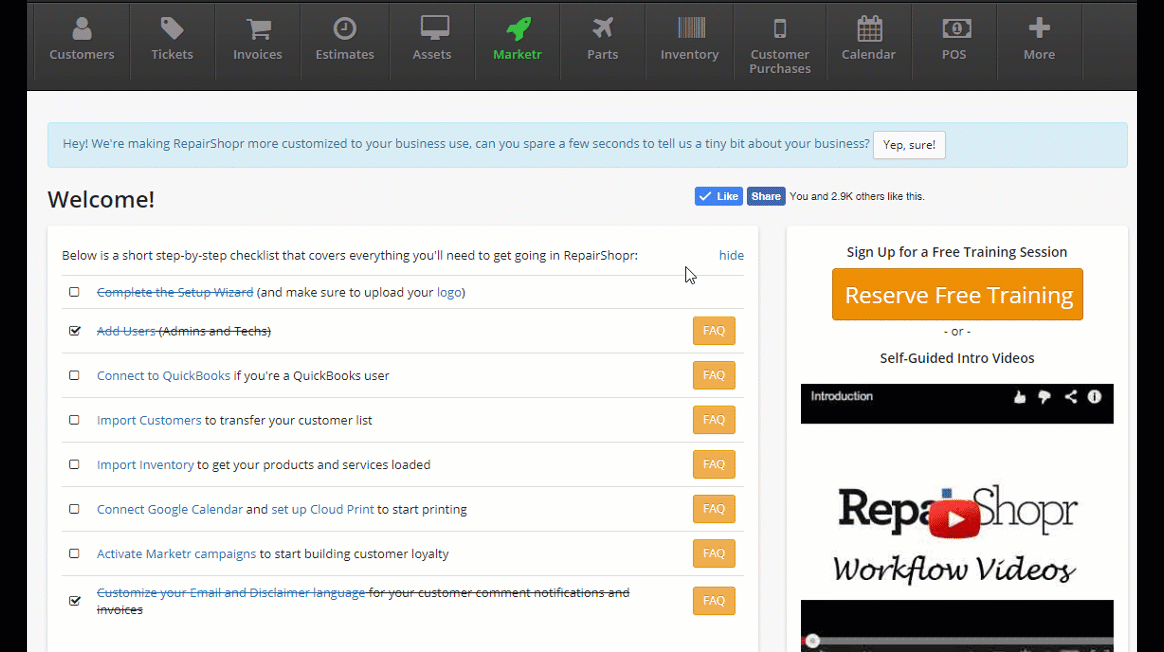Image resolution: width=1164 pixels, height=652 pixels.
Task: Click the info icon on Introduction video
Action: click(1094, 397)
